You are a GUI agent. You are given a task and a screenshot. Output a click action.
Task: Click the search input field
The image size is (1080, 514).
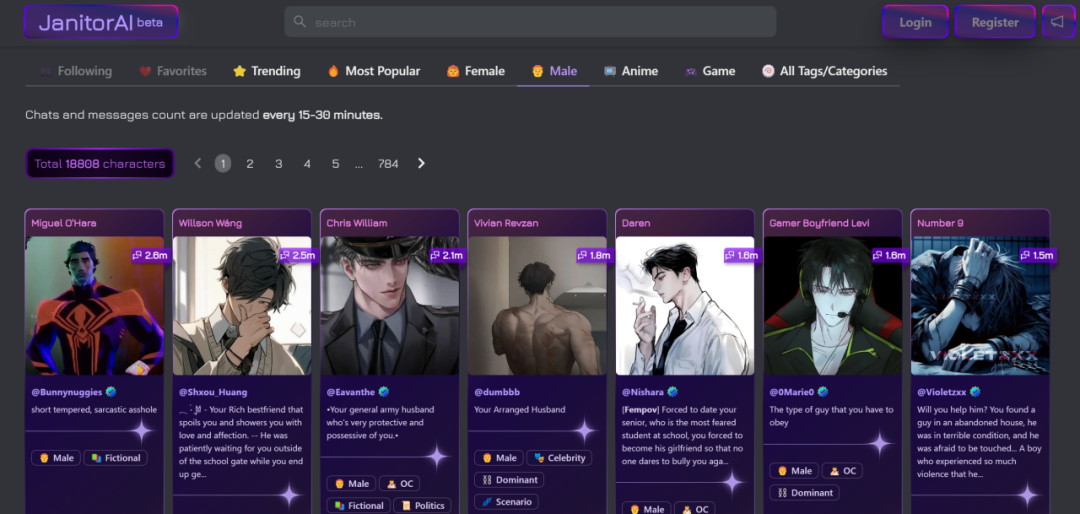540,22
